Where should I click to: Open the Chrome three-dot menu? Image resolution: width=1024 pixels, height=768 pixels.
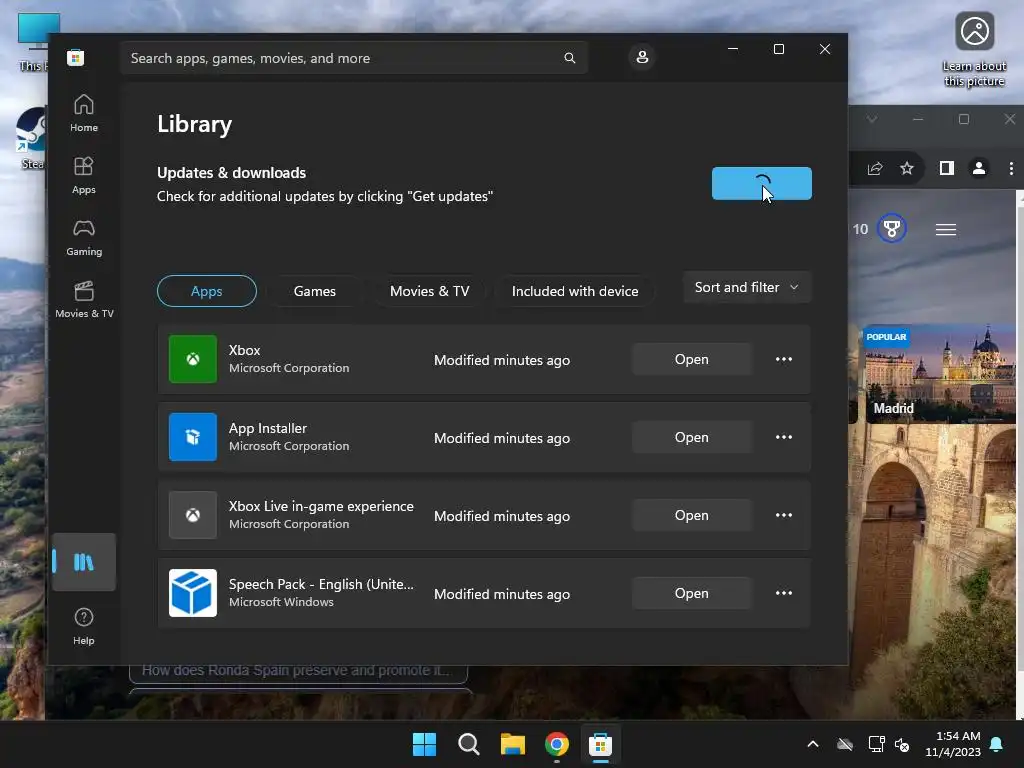[1011, 168]
